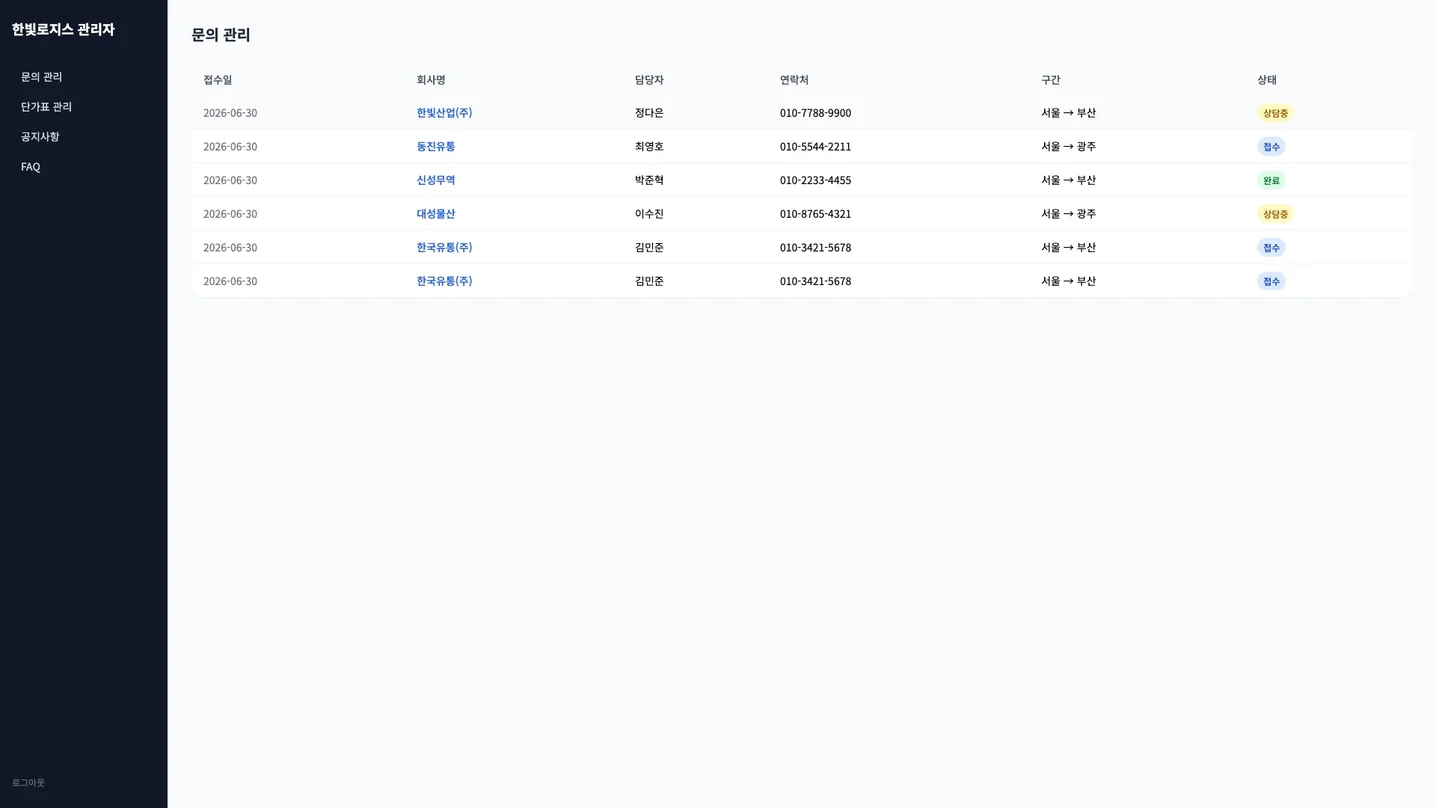The image size is (1436, 808).
Task: Click phone number 010-5544-2211
Action: 816,147
